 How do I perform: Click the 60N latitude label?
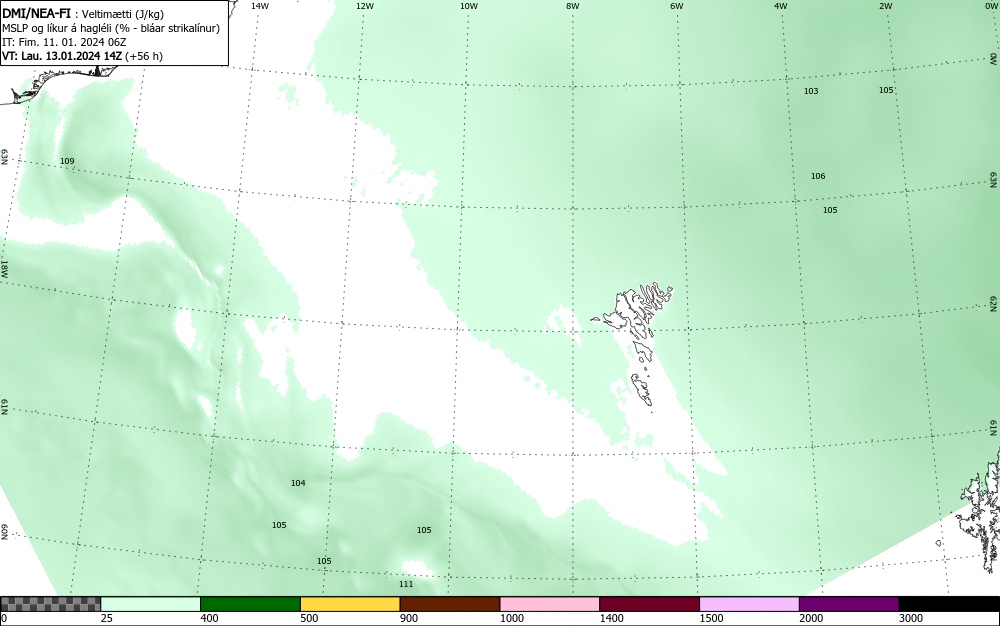pyautogui.click(x=4, y=532)
